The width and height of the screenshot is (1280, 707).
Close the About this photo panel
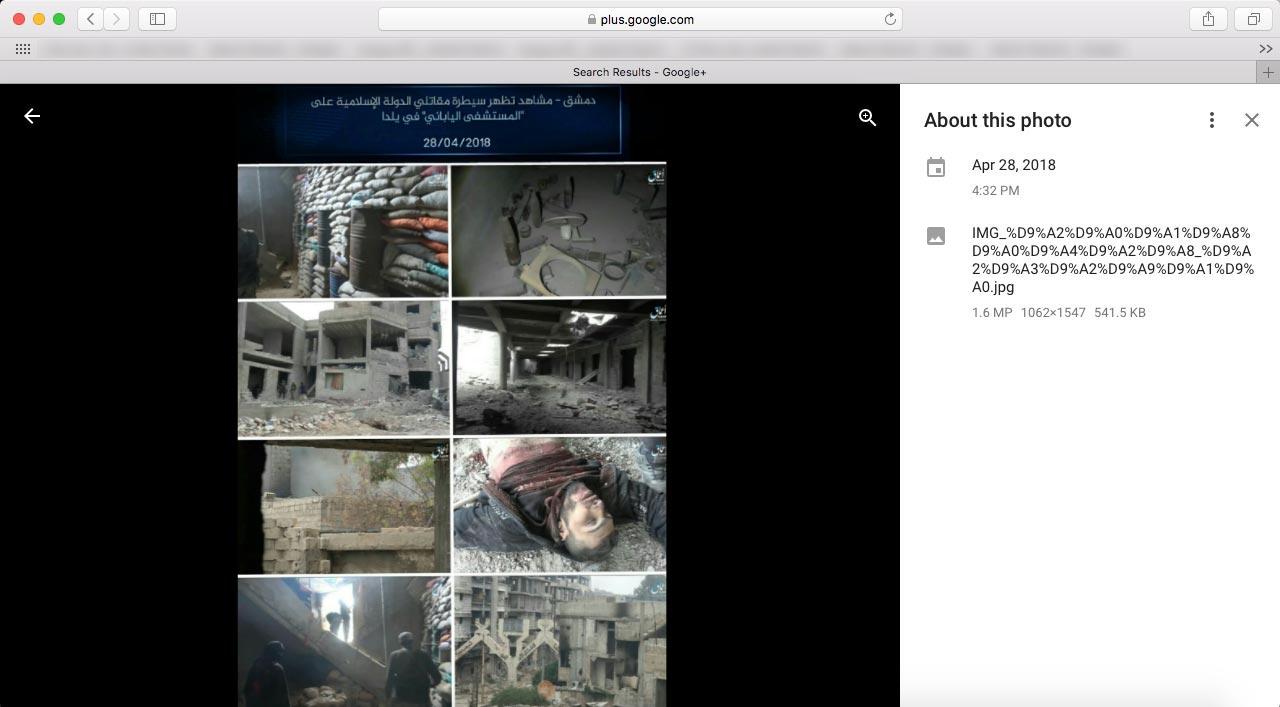(1251, 120)
